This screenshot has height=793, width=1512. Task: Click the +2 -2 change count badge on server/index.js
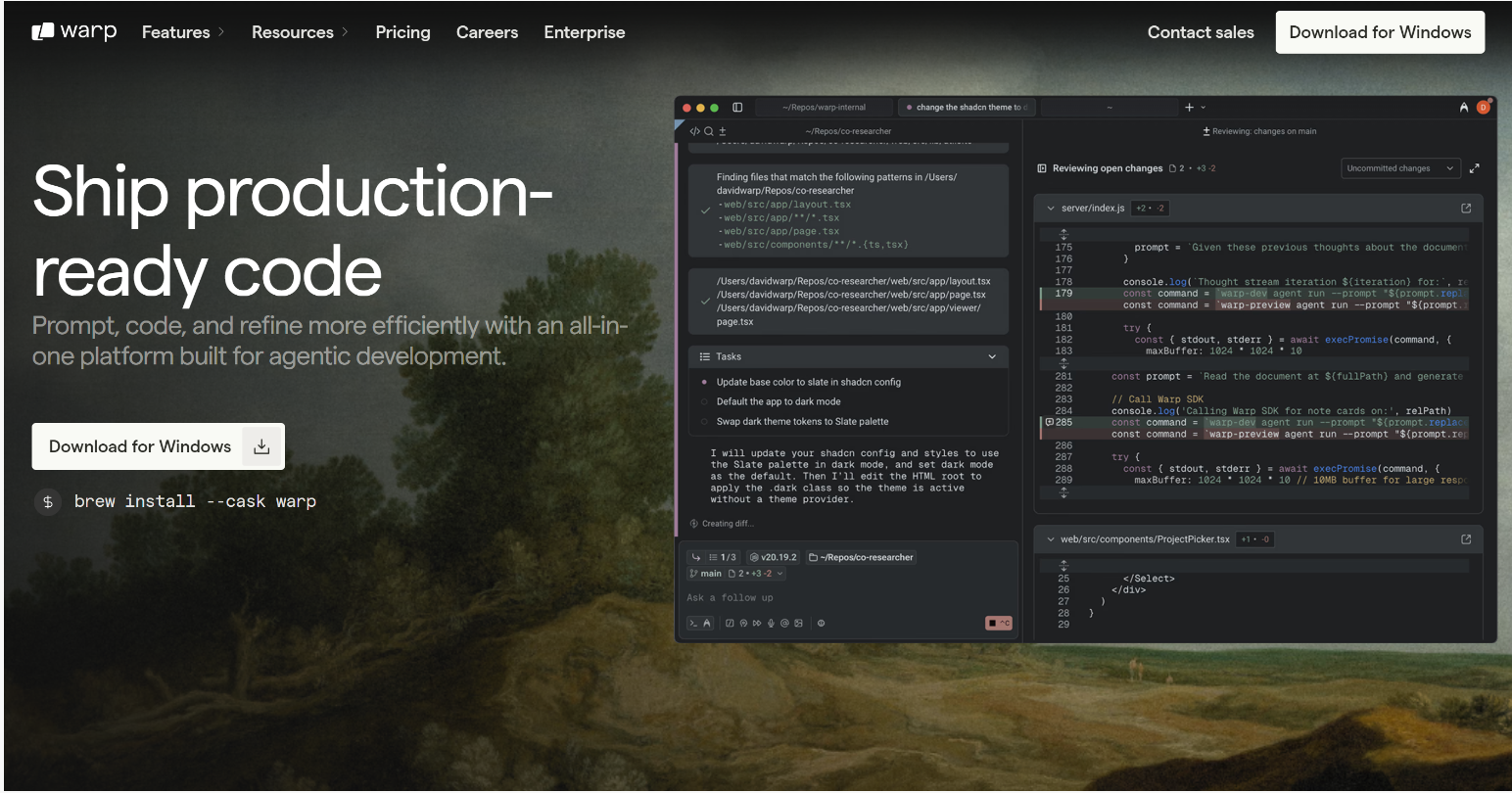1151,209
